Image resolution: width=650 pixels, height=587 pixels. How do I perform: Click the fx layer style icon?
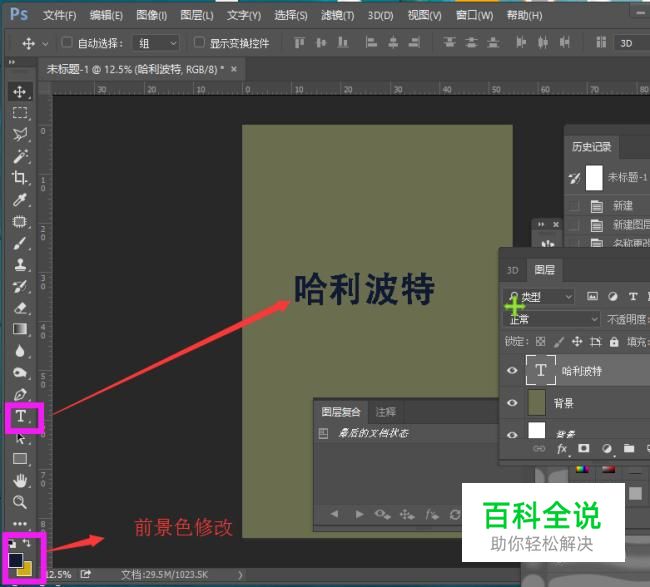pyautogui.click(x=562, y=449)
